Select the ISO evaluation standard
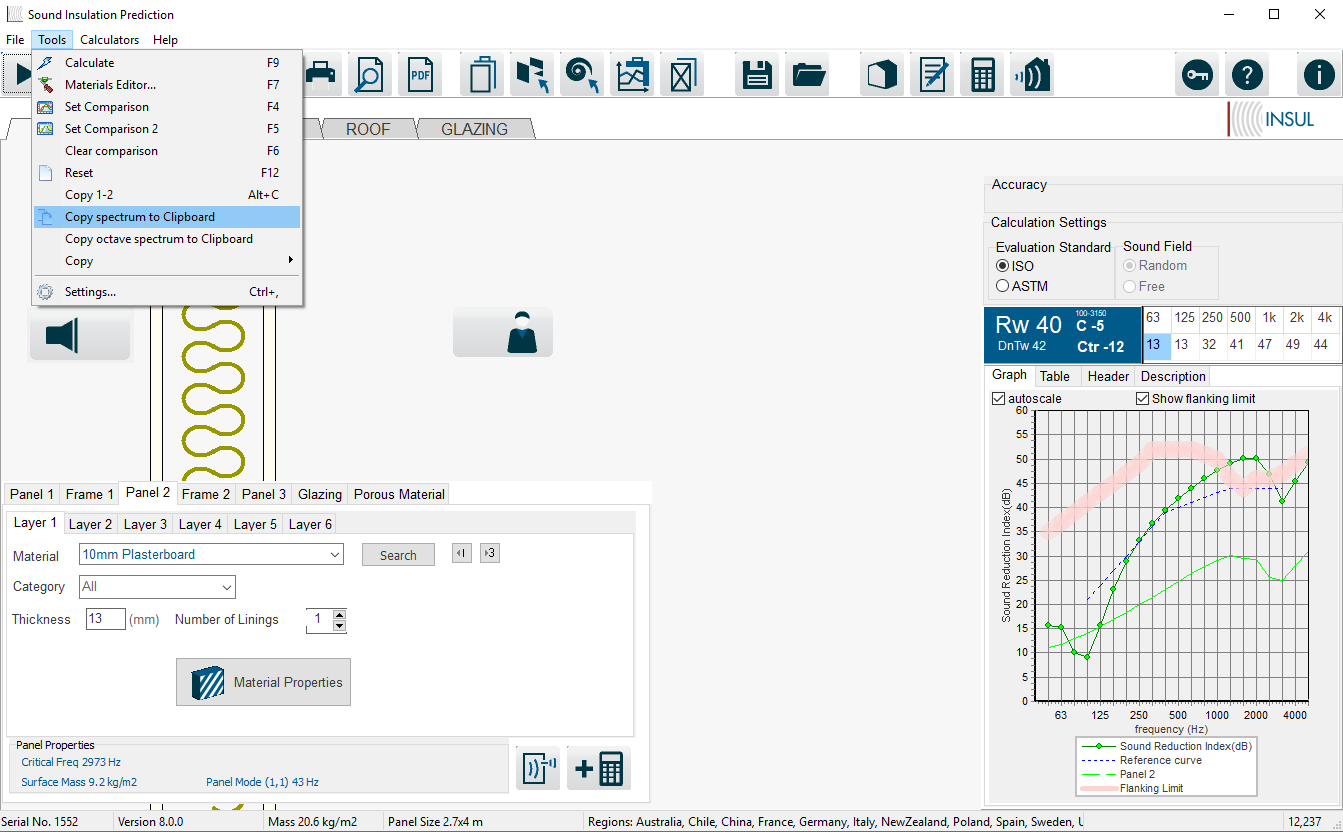 point(1015,266)
